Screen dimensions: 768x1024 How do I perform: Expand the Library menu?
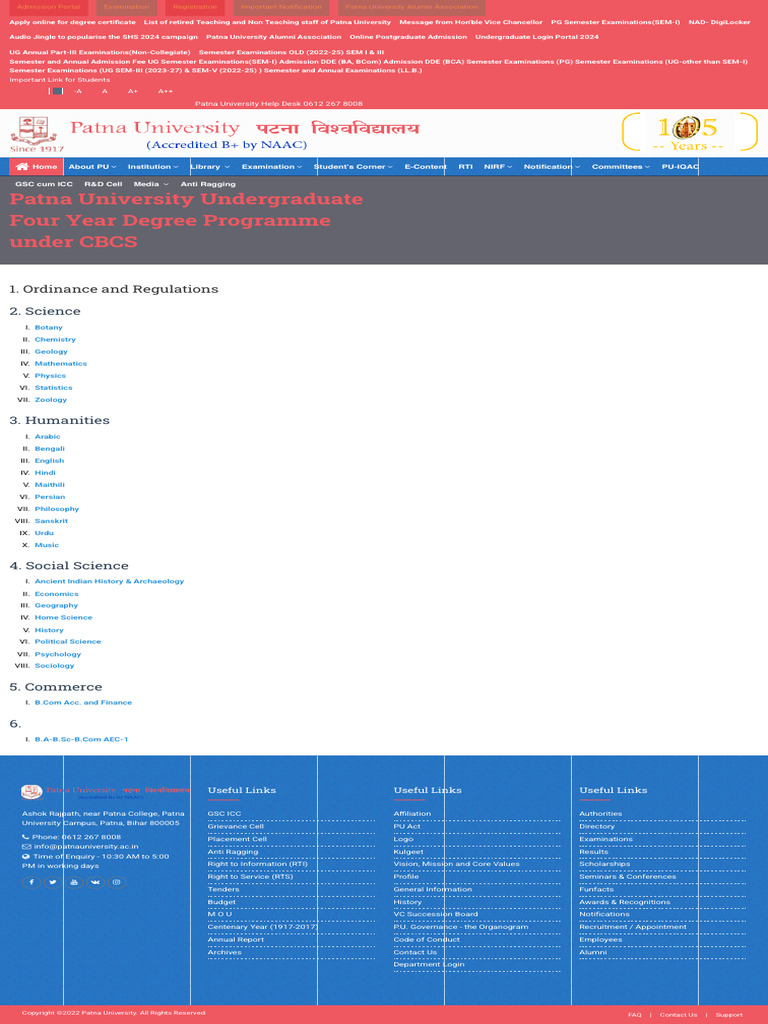tap(210, 167)
